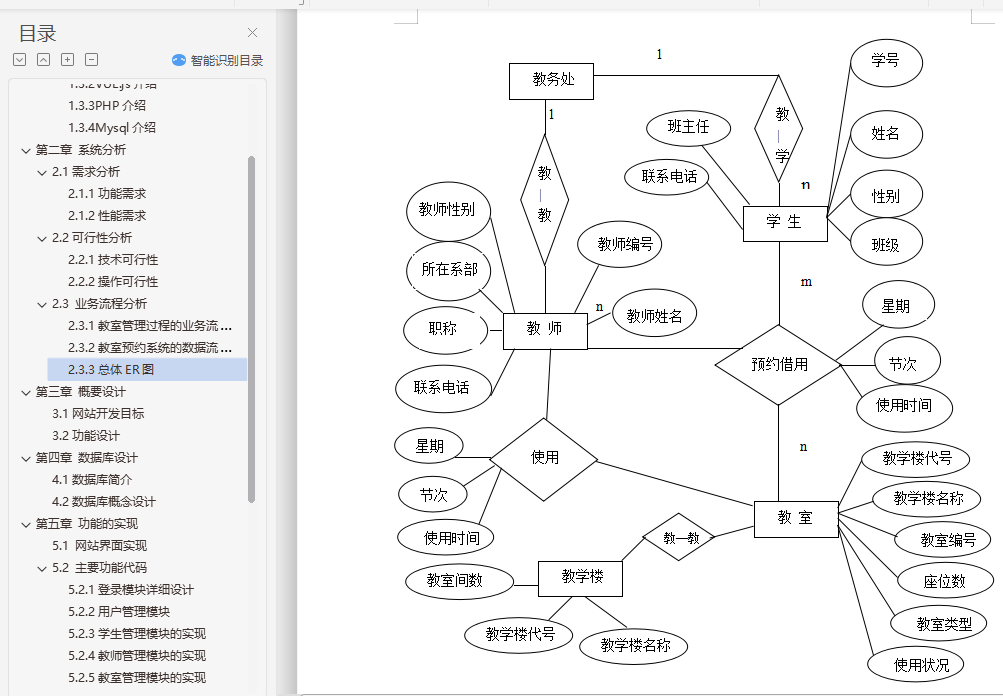Open 5.2.5 教室管理模块的实现
1003x696 pixels.
[x=137, y=677]
